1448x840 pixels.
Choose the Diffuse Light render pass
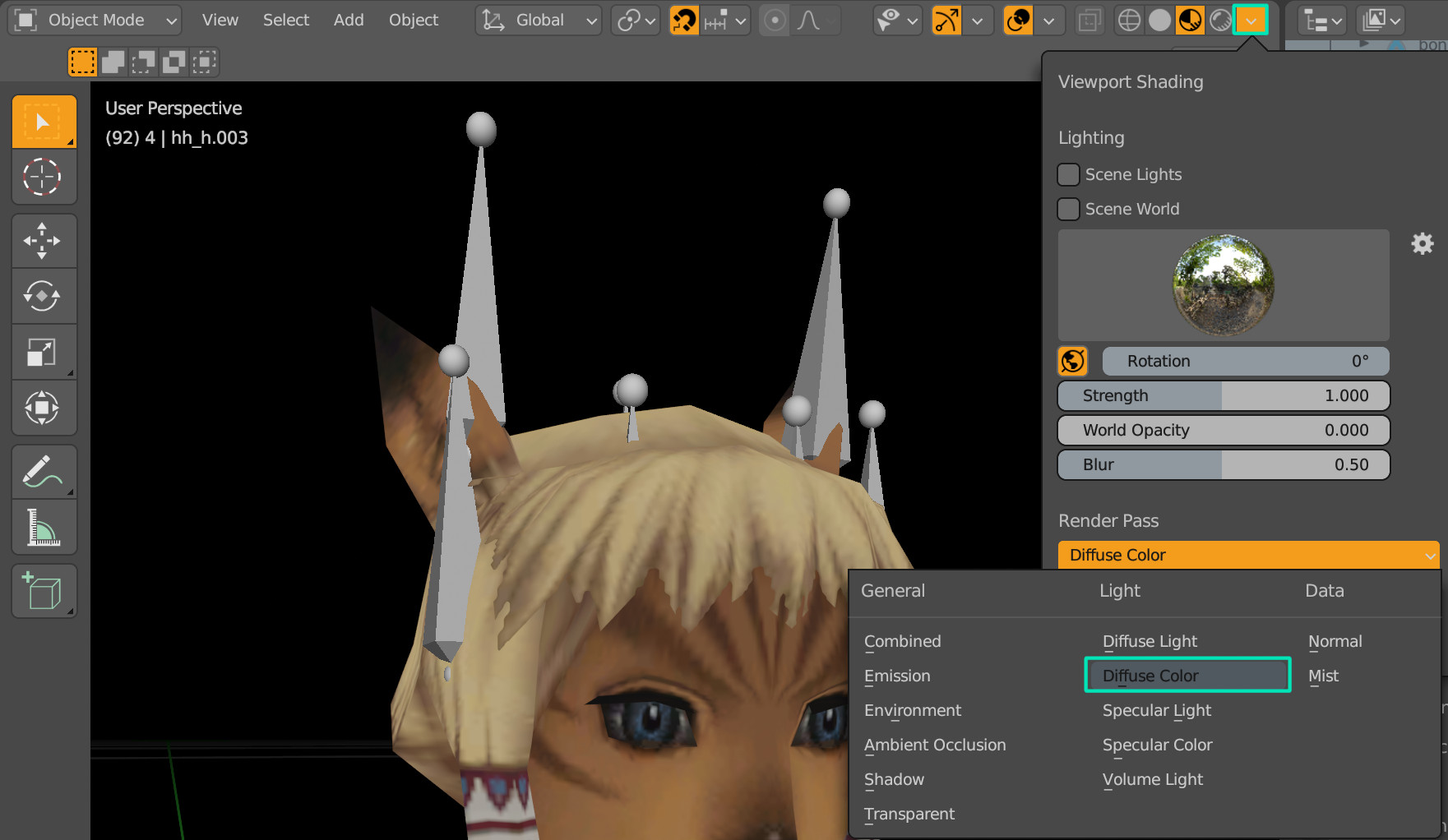pos(1150,641)
